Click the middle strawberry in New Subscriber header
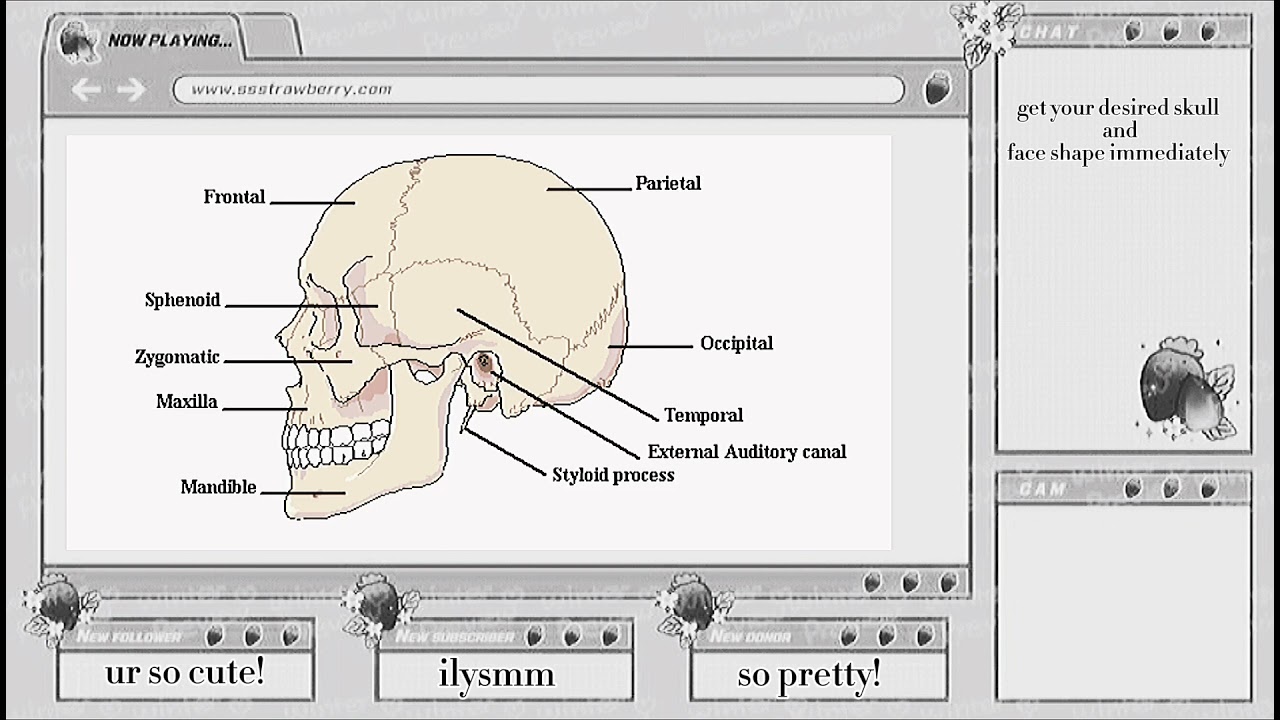The image size is (1280, 720). point(569,636)
